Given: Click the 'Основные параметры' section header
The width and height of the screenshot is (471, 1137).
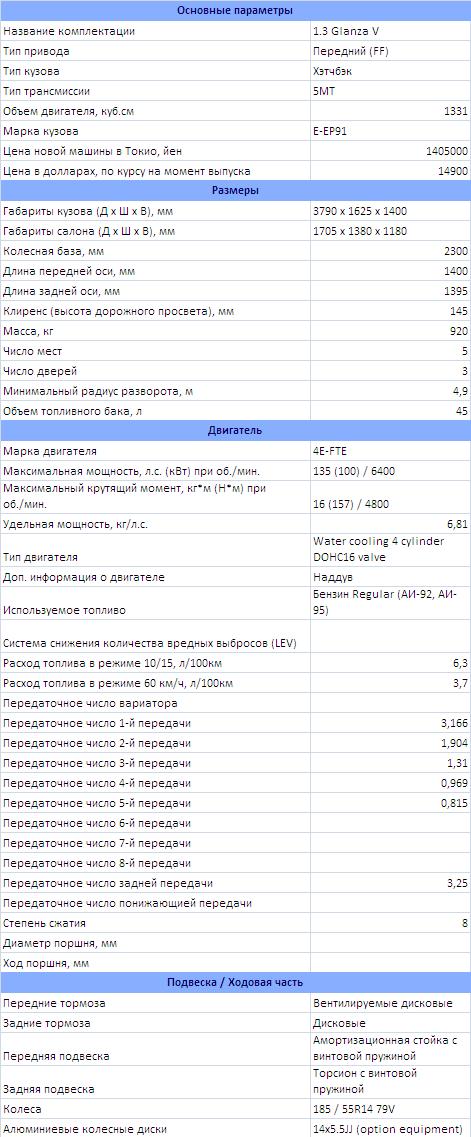Looking at the screenshot, I should 236,10.
